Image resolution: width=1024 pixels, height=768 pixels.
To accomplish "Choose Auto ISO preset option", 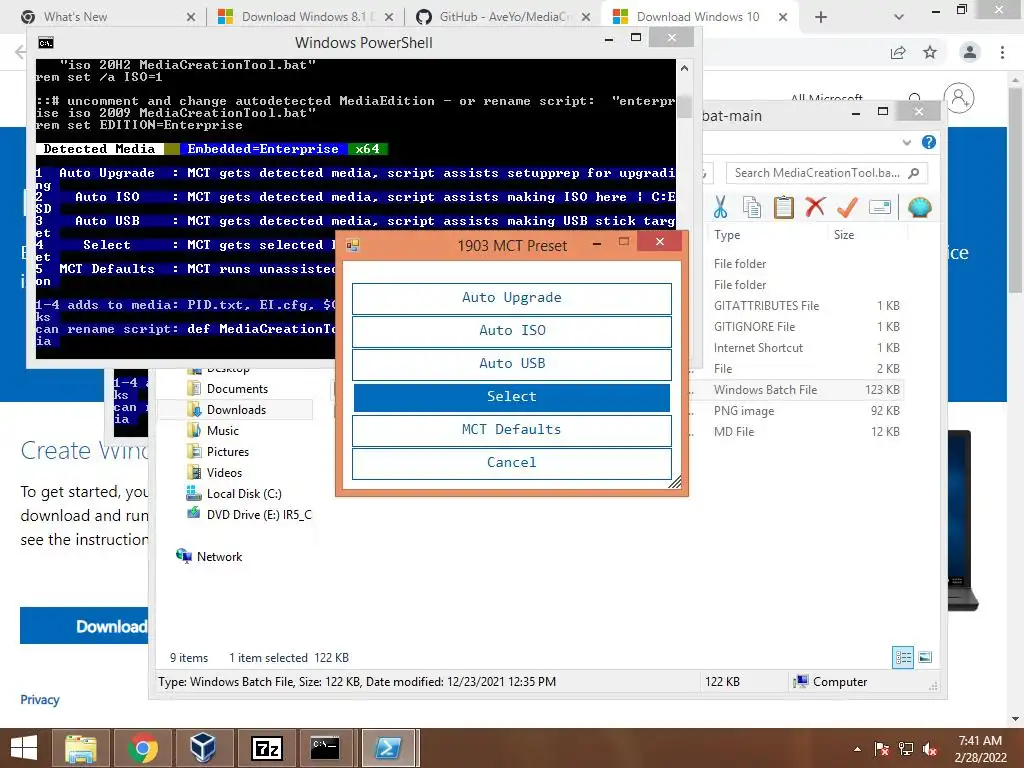I will tap(511, 331).
